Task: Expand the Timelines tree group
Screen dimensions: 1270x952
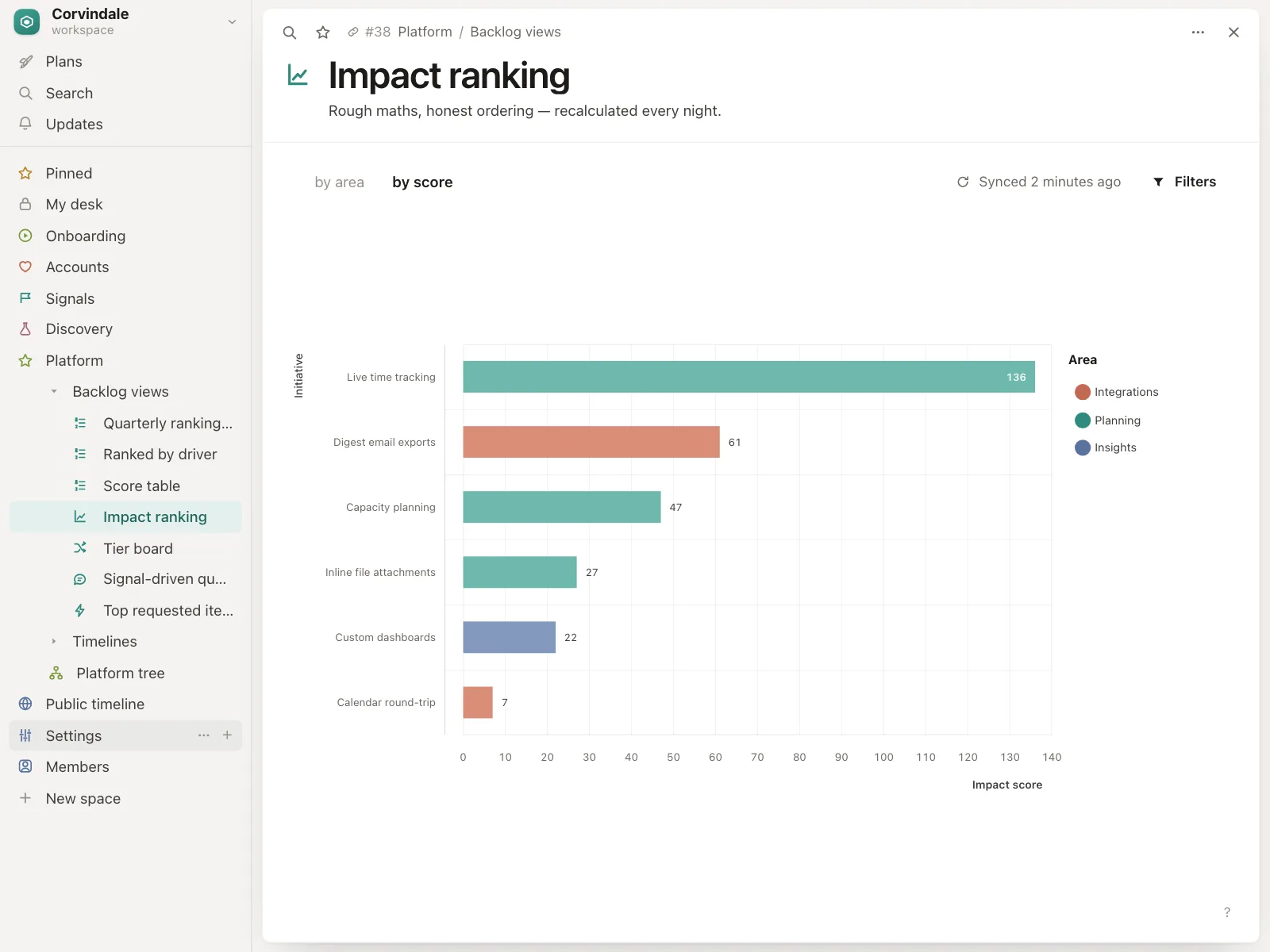Action: 54,642
